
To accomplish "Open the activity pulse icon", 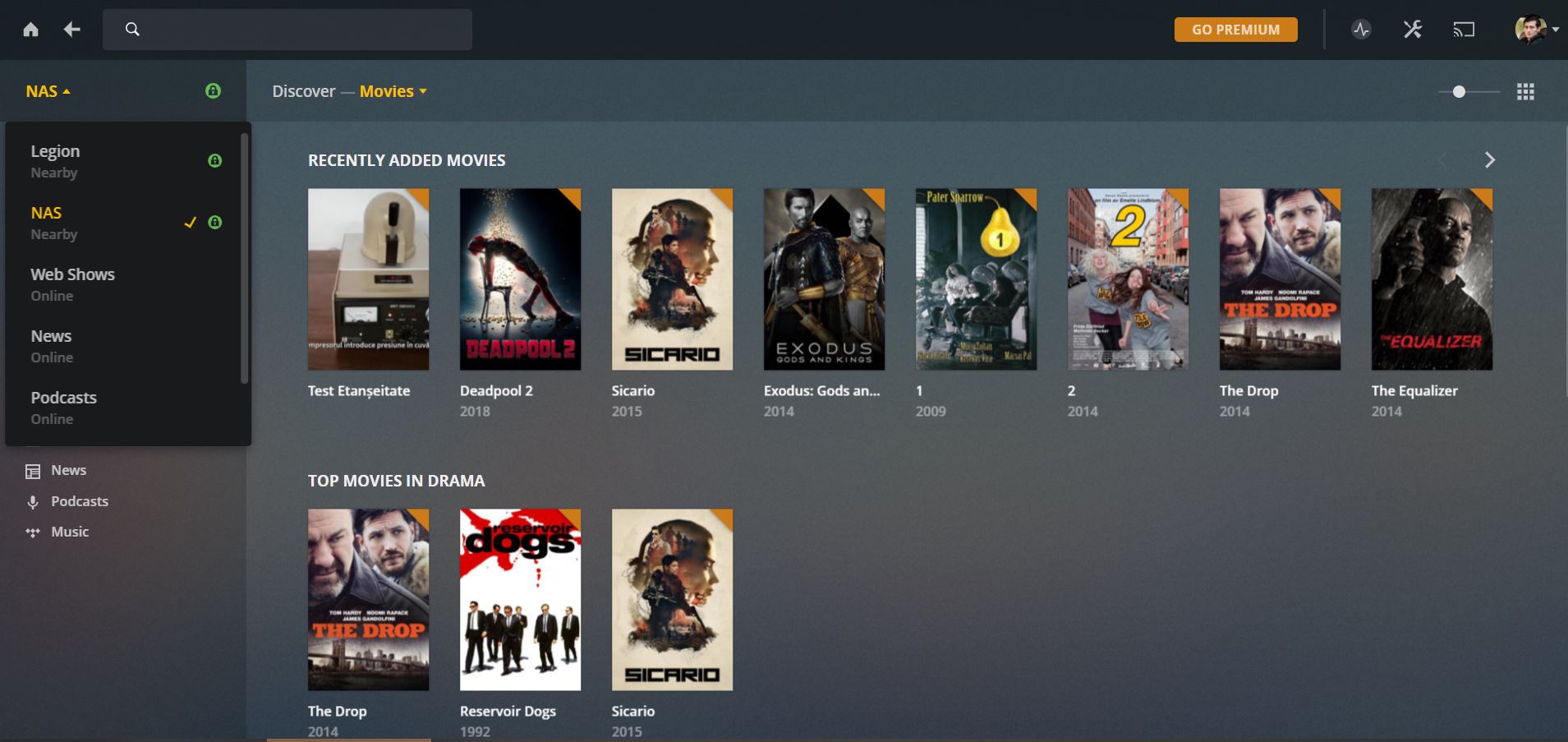I will [x=1361, y=30].
